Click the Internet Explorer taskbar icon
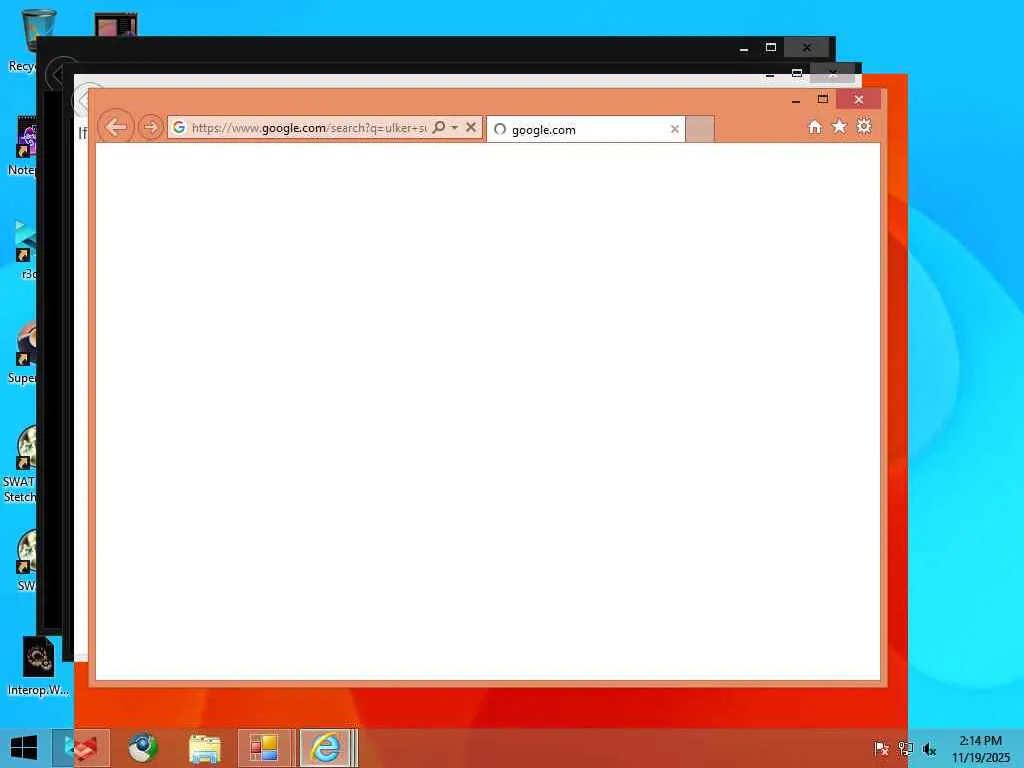The width and height of the screenshot is (1024, 768). (326, 748)
